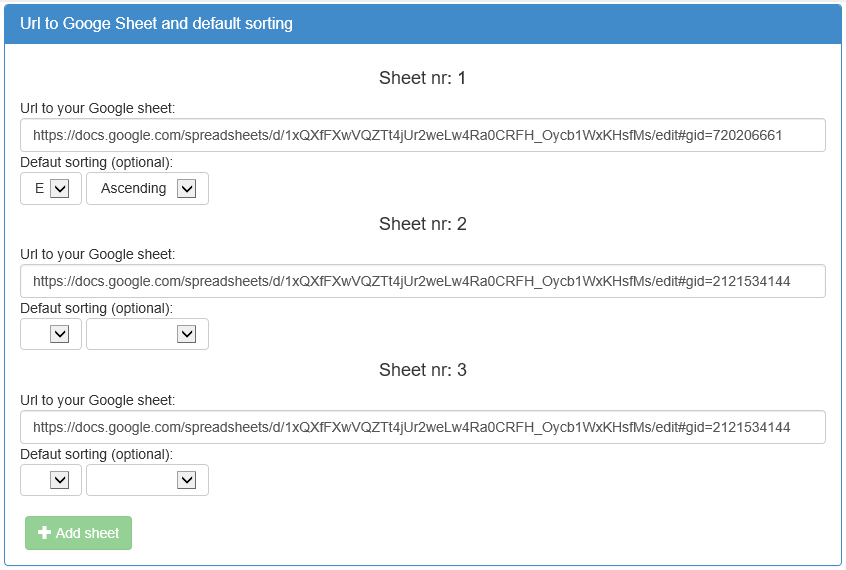Image resolution: width=846 pixels, height=570 pixels.
Task: Click the Sheet nr: 1 heading
Action: [x=422, y=78]
